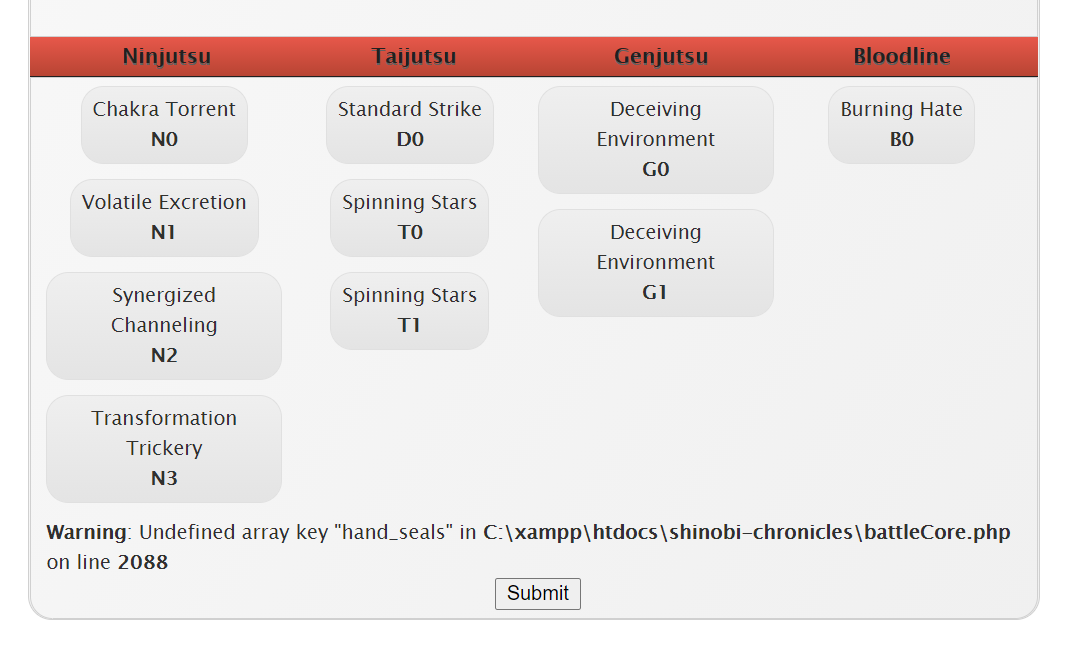Screen dimensions: 1069x649
Task: Choose the Spinning Stars T0 attack
Action: click(409, 217)
